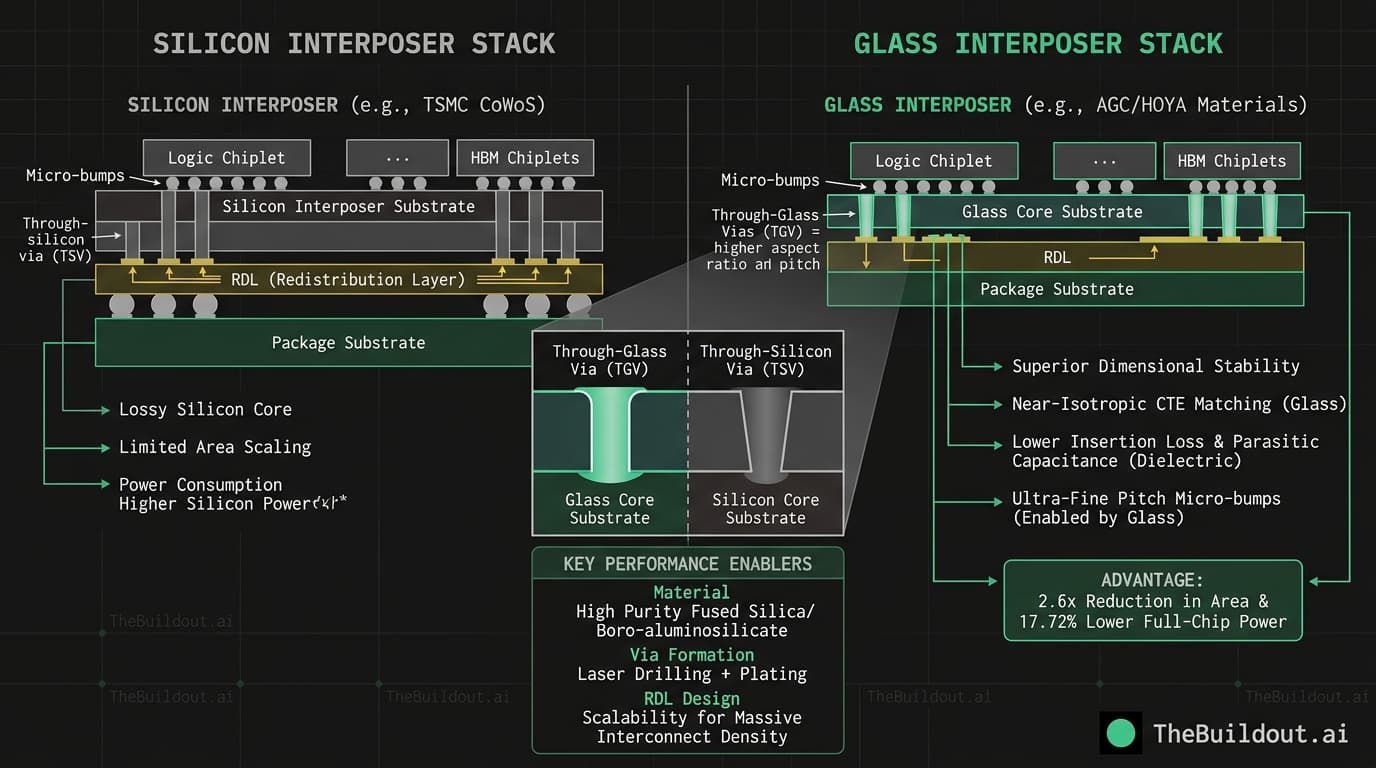Expand the Via Formation section
The height and width of the screenshot is (768, 1376).
click(691, 655)
